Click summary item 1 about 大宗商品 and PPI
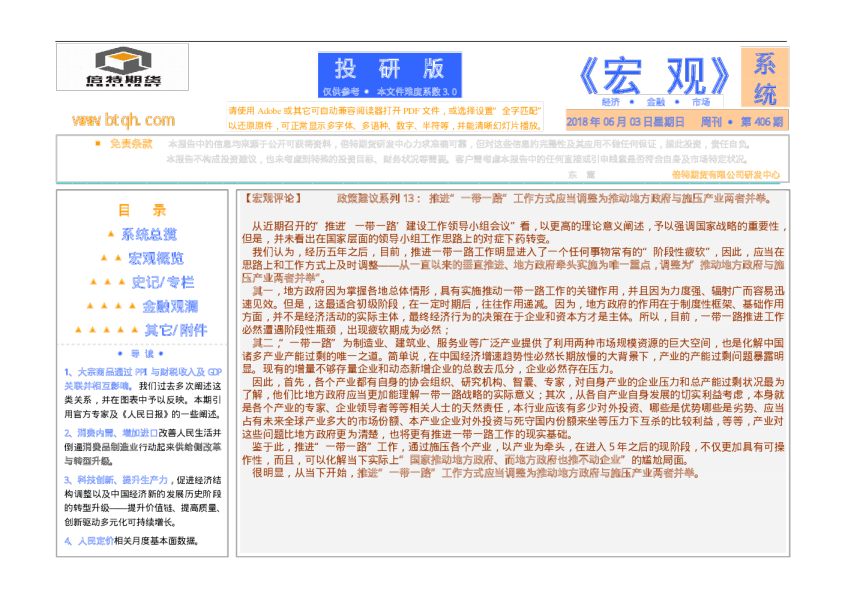 click(x=143, y=393)
